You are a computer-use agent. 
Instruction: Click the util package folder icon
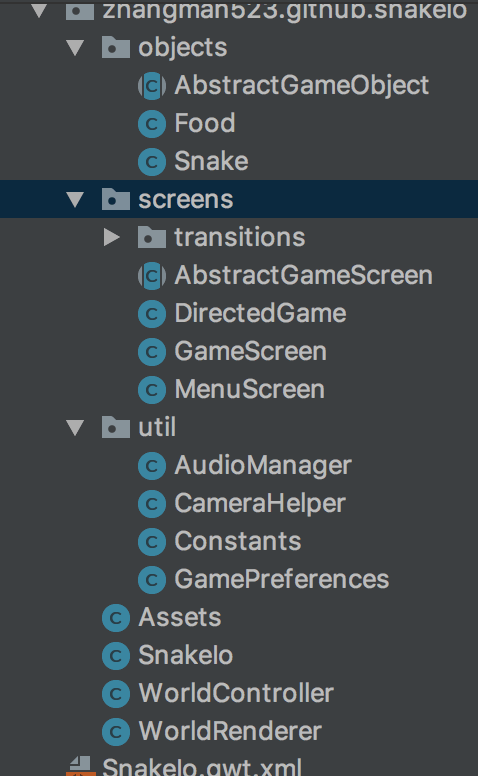click(x=116, y=427)
